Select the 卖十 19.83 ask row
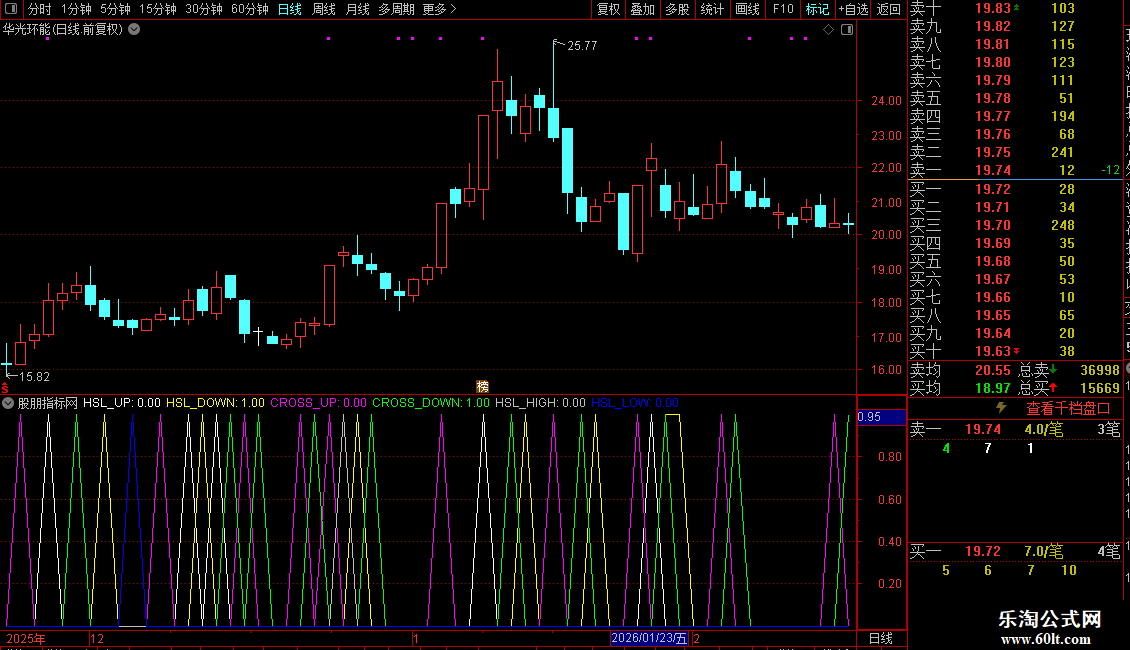 pyautogui.click(x=1015, y=8)
